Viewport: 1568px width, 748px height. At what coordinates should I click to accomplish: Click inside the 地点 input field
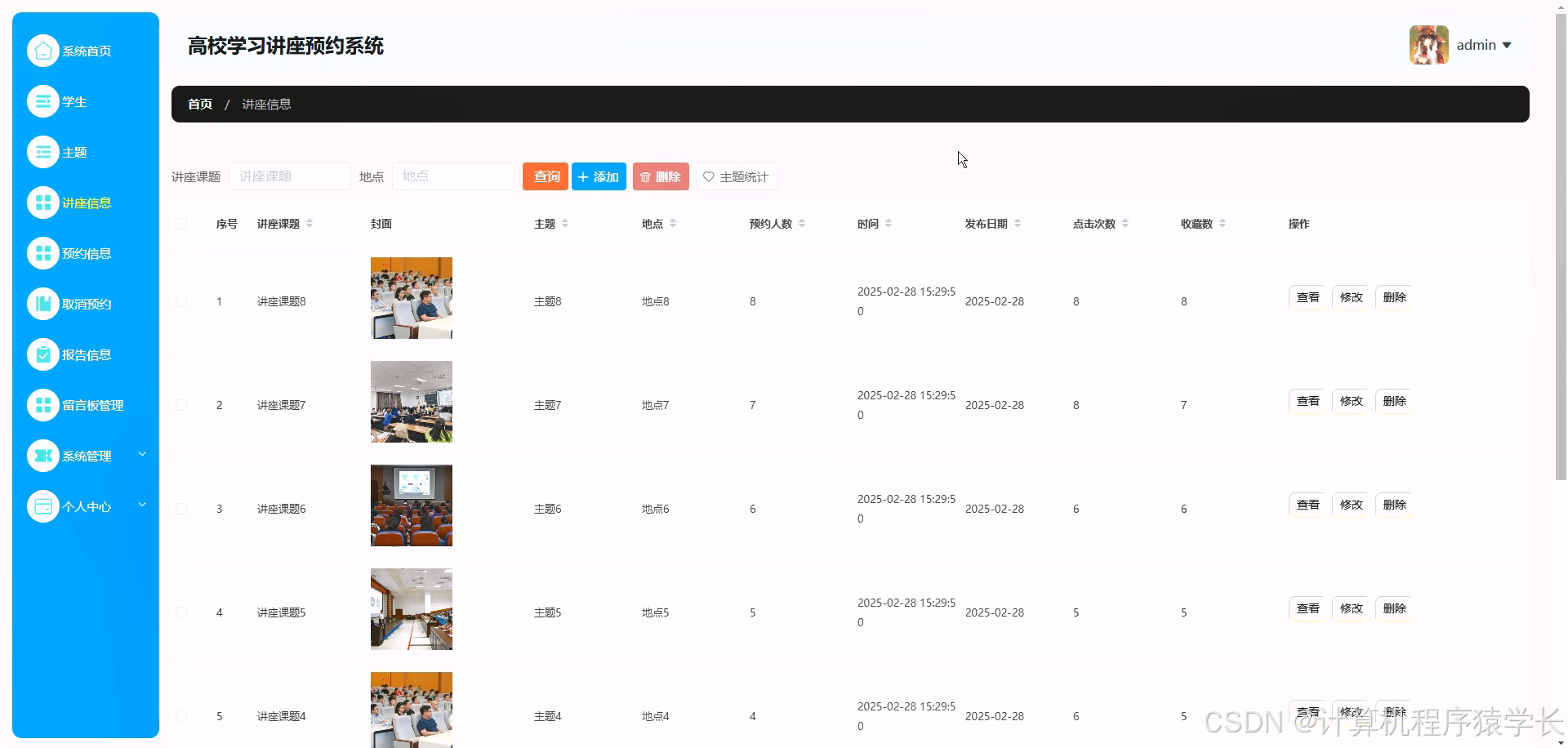tap(452, 176)
